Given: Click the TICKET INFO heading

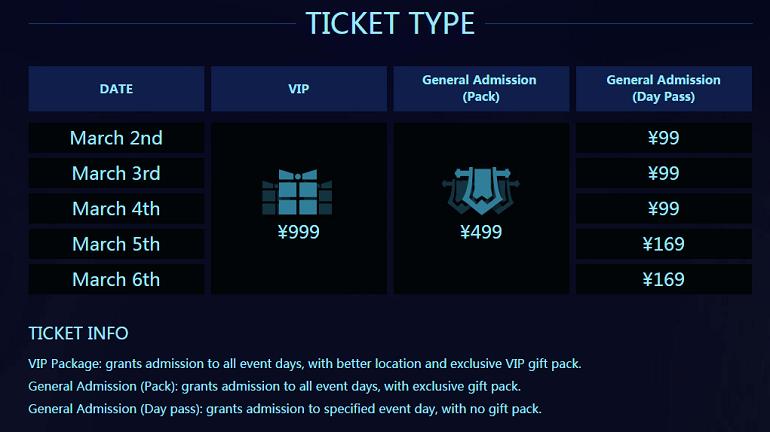Looking at the screenshot, I should [79, 333].
